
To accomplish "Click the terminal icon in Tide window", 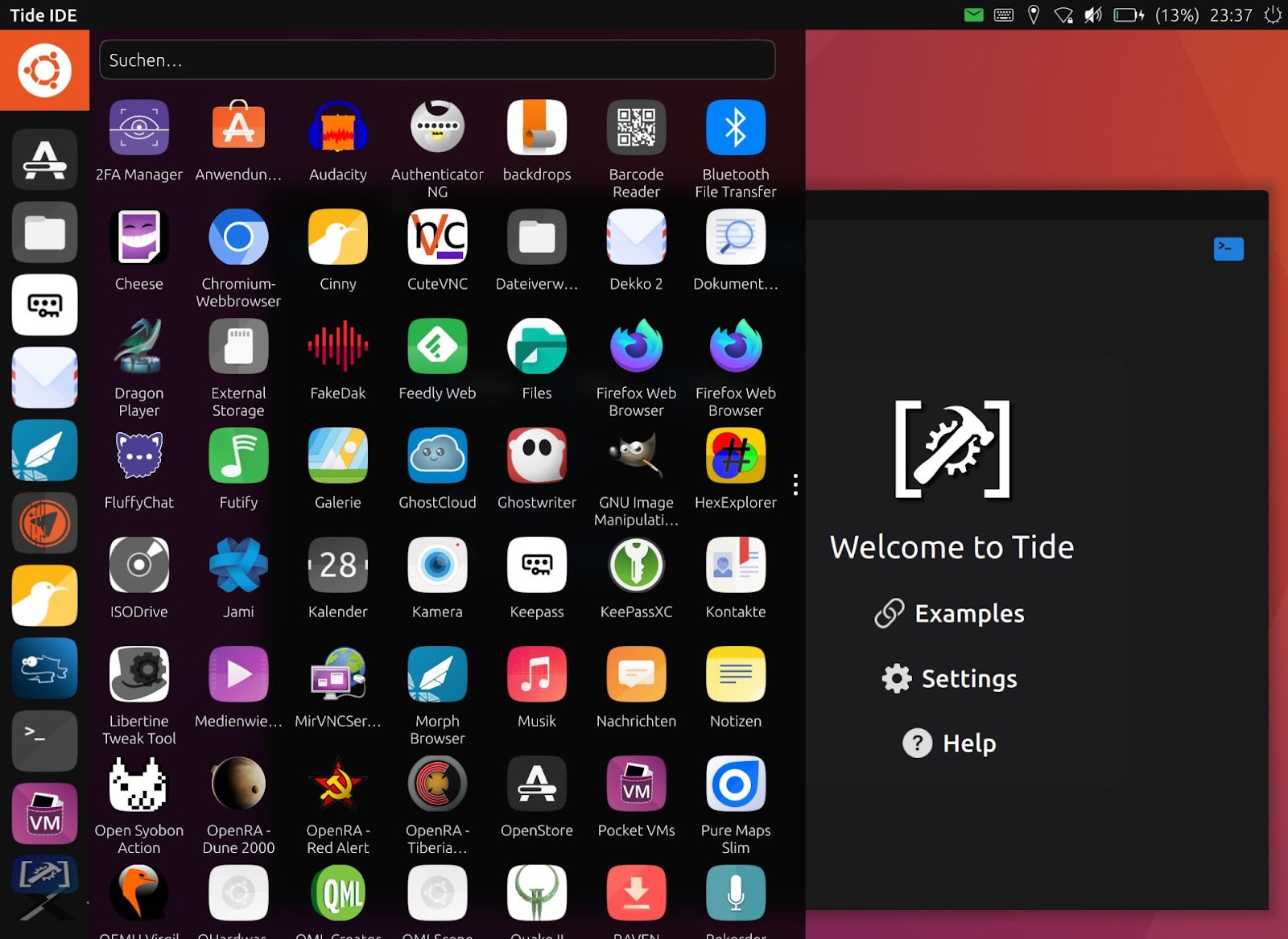I will pyautogui.click(x=1228, y=249).
